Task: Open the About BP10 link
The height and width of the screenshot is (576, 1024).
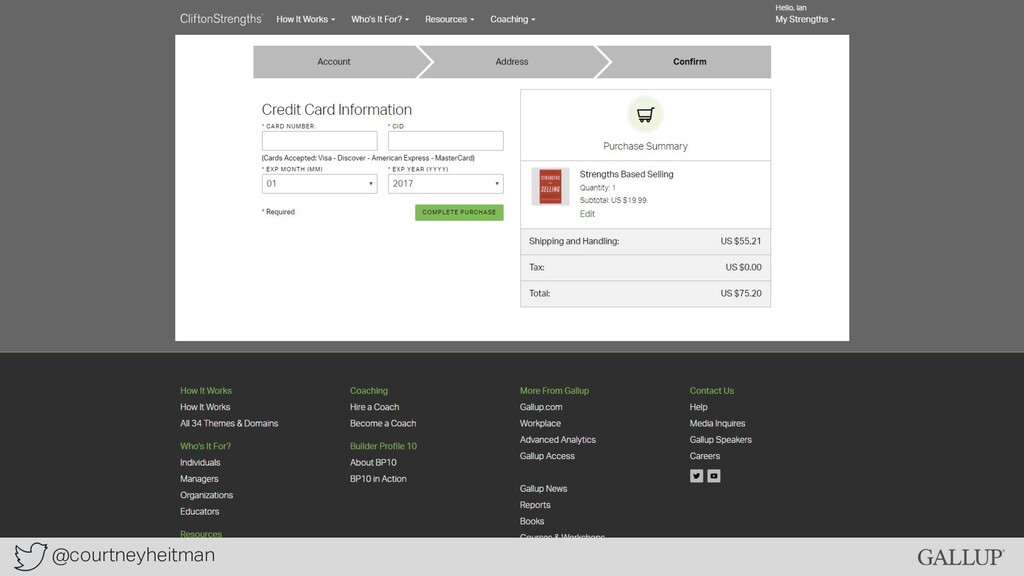Action: 373,462
